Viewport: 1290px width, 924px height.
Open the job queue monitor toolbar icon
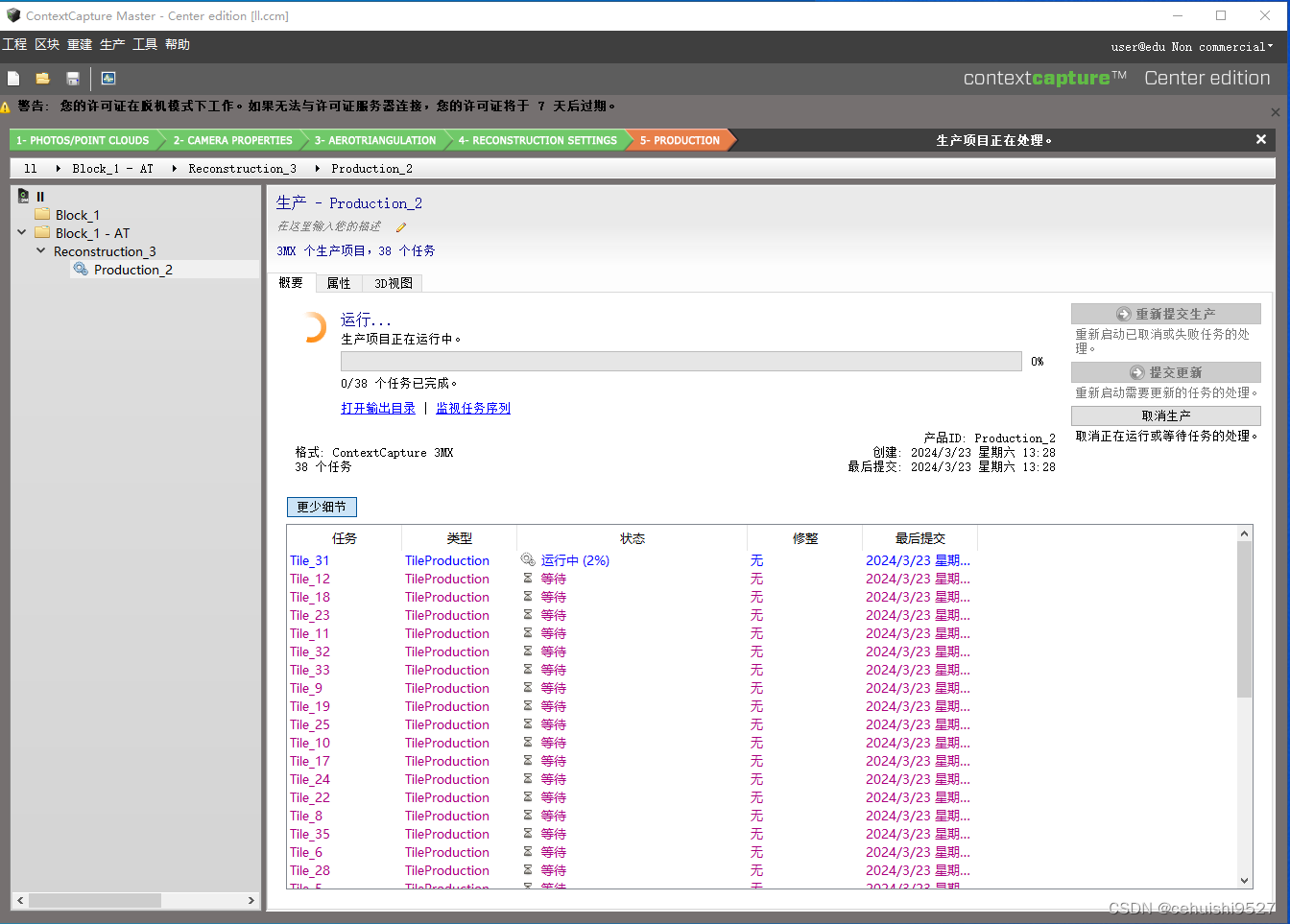pos(108,79)
